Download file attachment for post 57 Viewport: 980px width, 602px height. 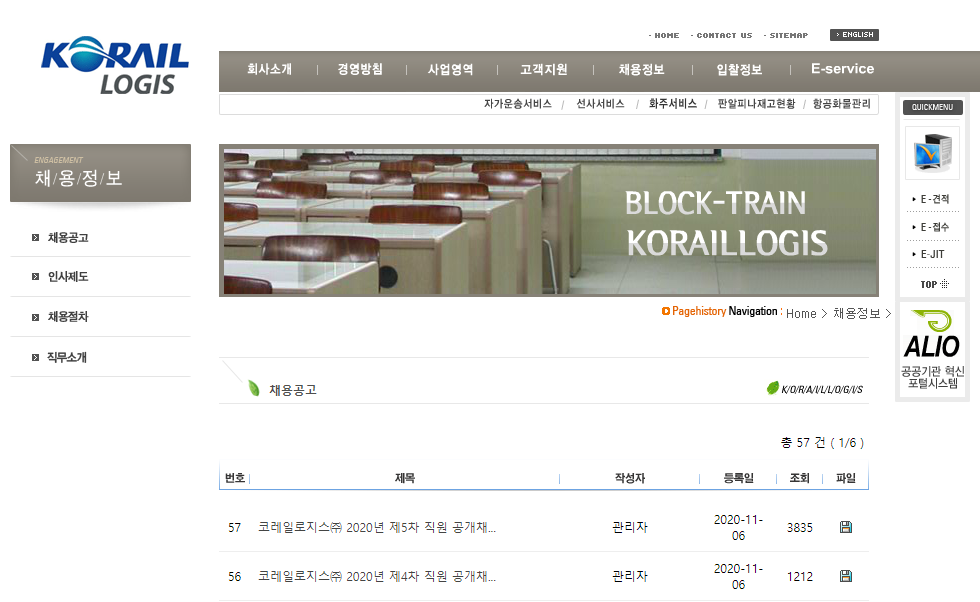(846, 527)
